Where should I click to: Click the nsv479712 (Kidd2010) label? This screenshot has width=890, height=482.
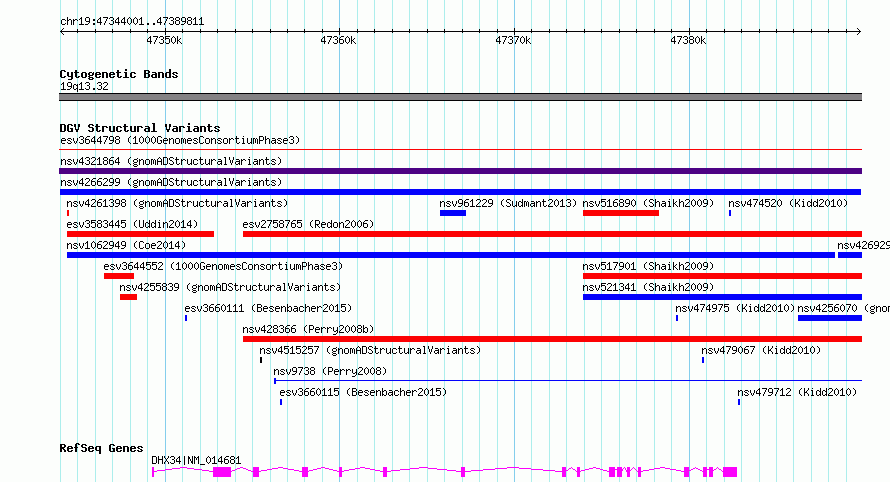click(797, 392)
